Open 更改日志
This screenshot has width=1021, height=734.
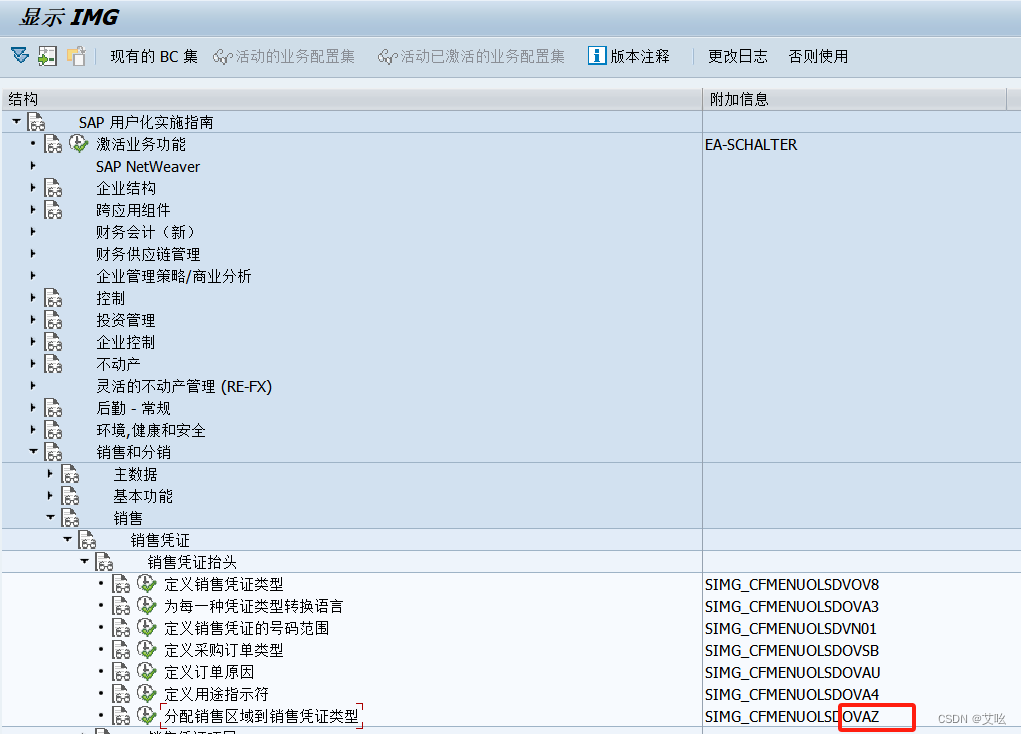[738, 57]
